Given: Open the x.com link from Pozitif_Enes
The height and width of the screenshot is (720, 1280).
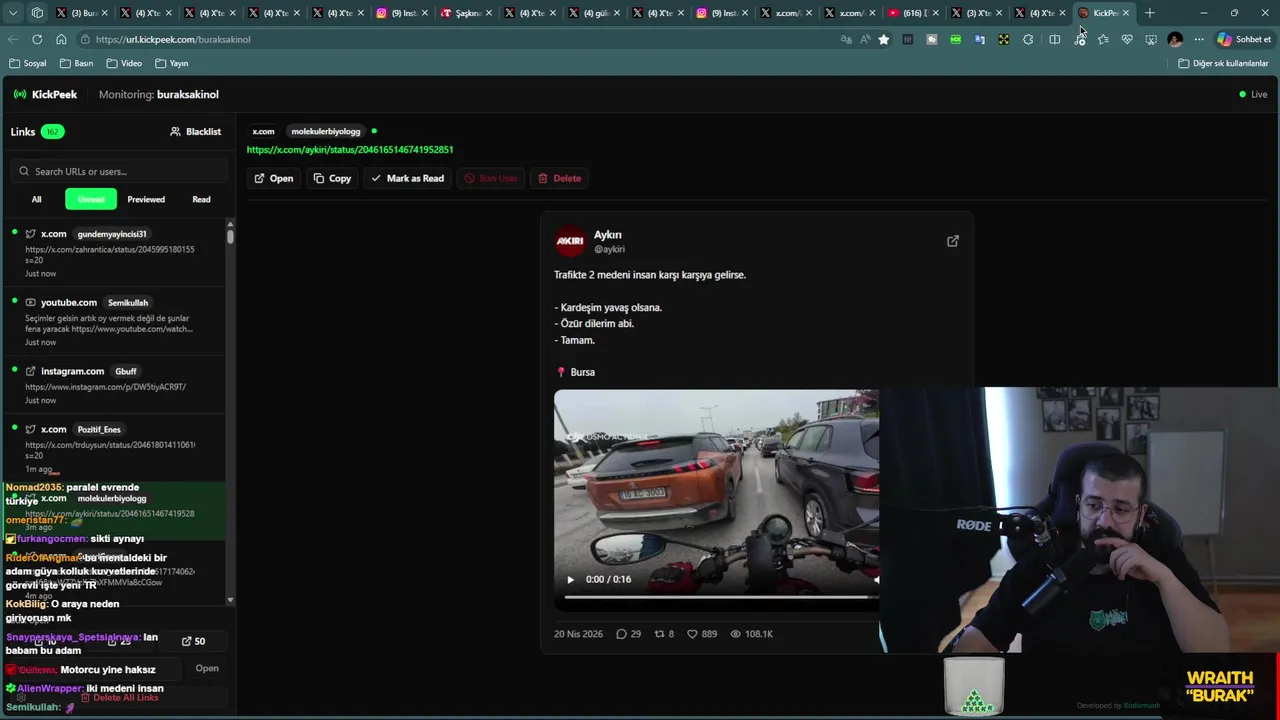Looking at the screenshot, I should pyautogui.click(x=114, y=448).
